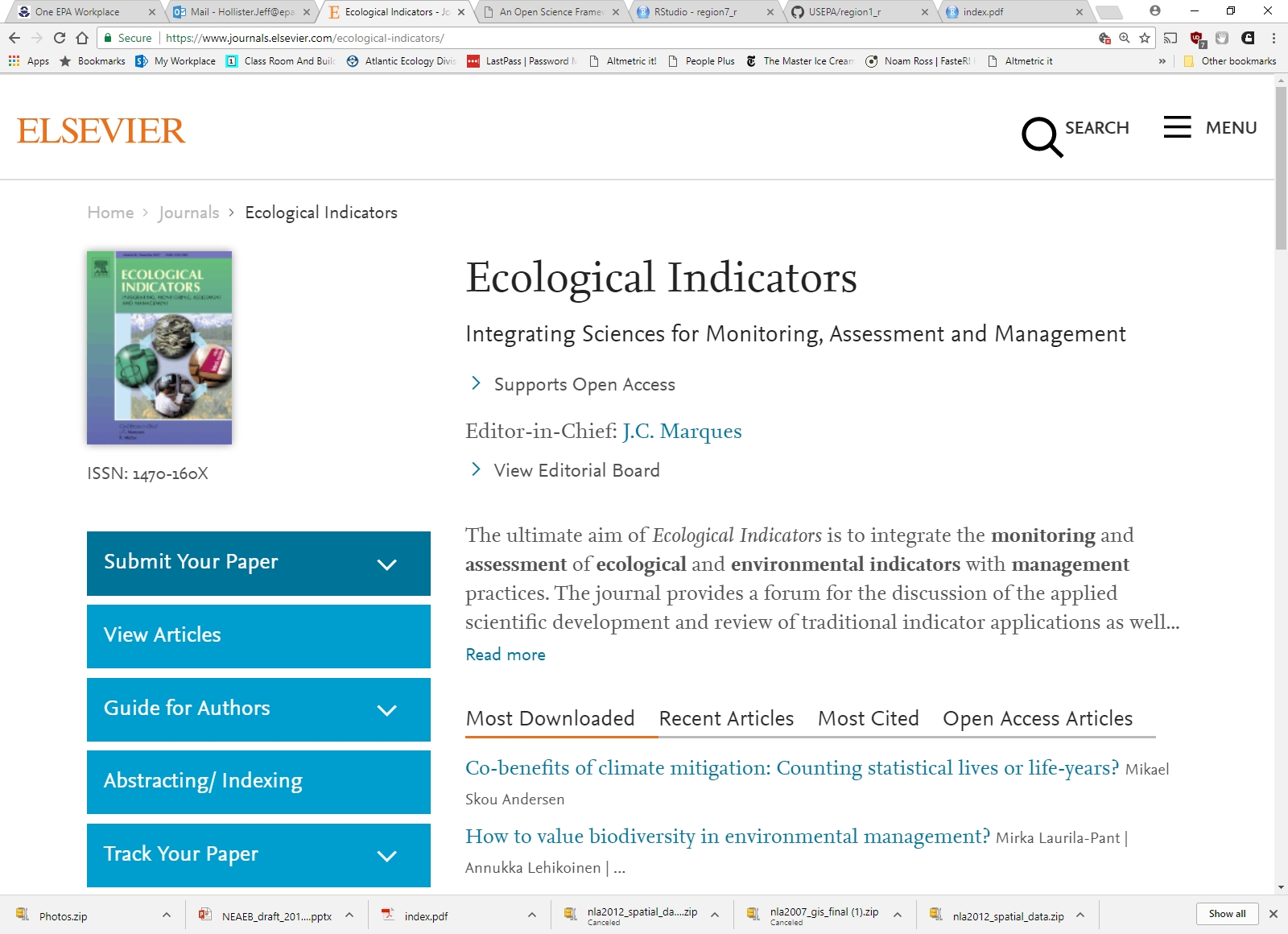Open Class Room And Build bookmark
This screenshot has width=1288, height=934.
pos(281,61)
